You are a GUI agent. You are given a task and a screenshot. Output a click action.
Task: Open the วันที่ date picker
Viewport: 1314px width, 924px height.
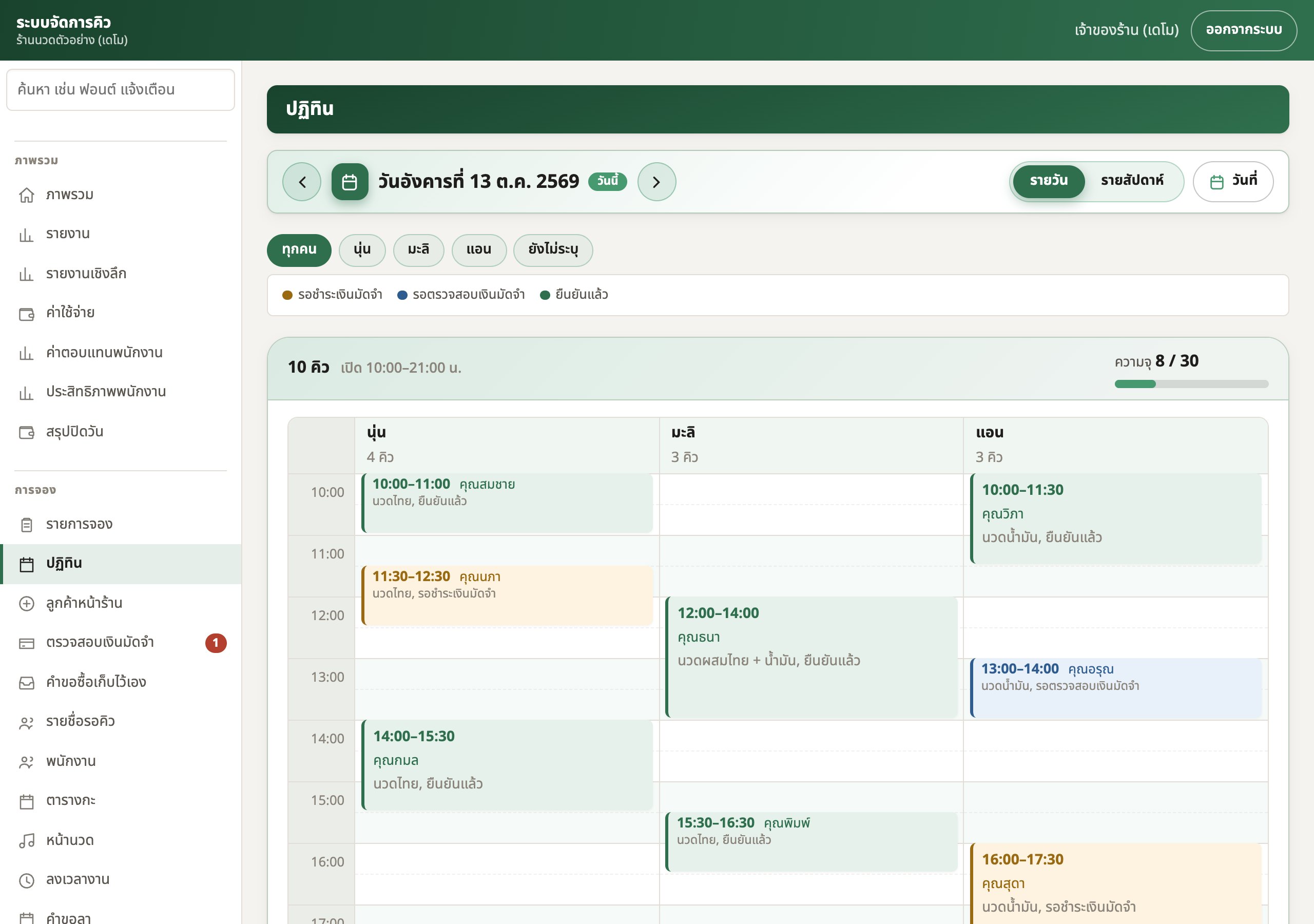tap(1233, 182)
